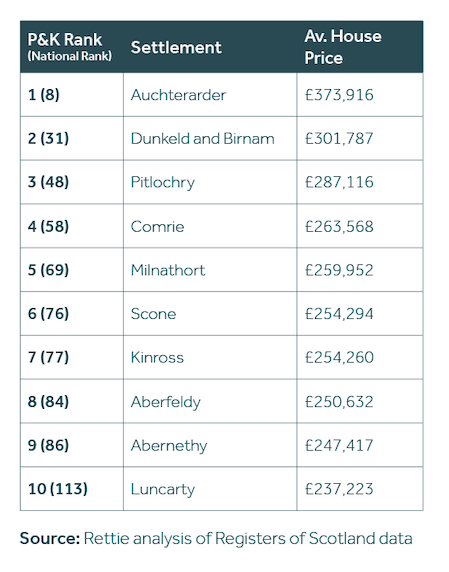Click the £301,787 price value
449x572 pixels.
[x=339, y=139]
